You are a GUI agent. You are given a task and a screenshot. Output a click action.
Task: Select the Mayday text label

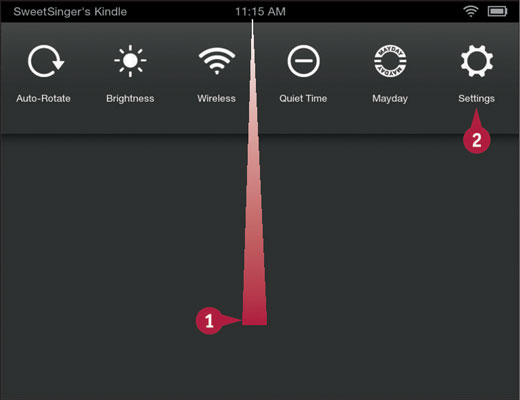(390, 99)
